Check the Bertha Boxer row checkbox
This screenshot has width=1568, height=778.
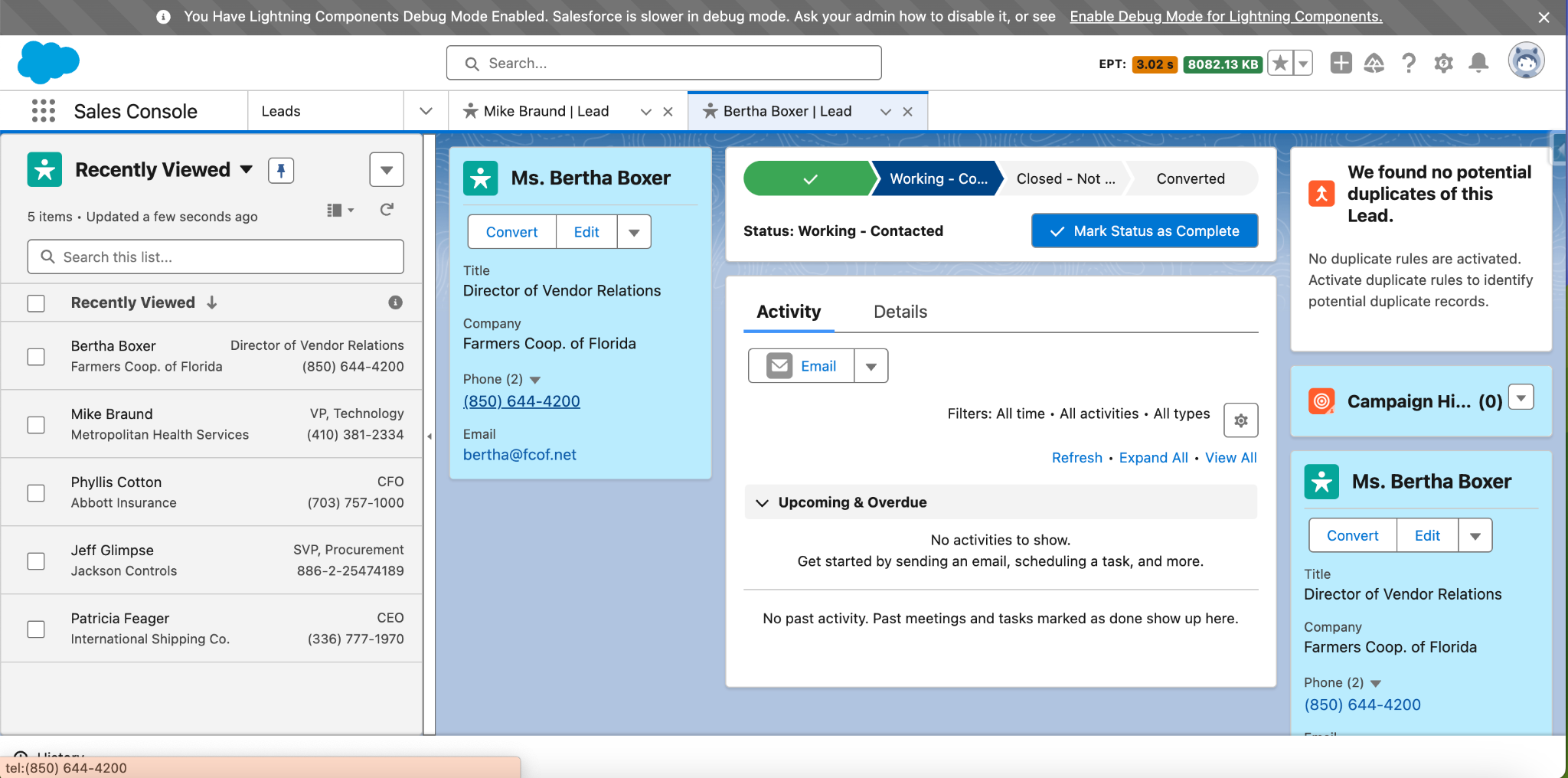(36, 357)
